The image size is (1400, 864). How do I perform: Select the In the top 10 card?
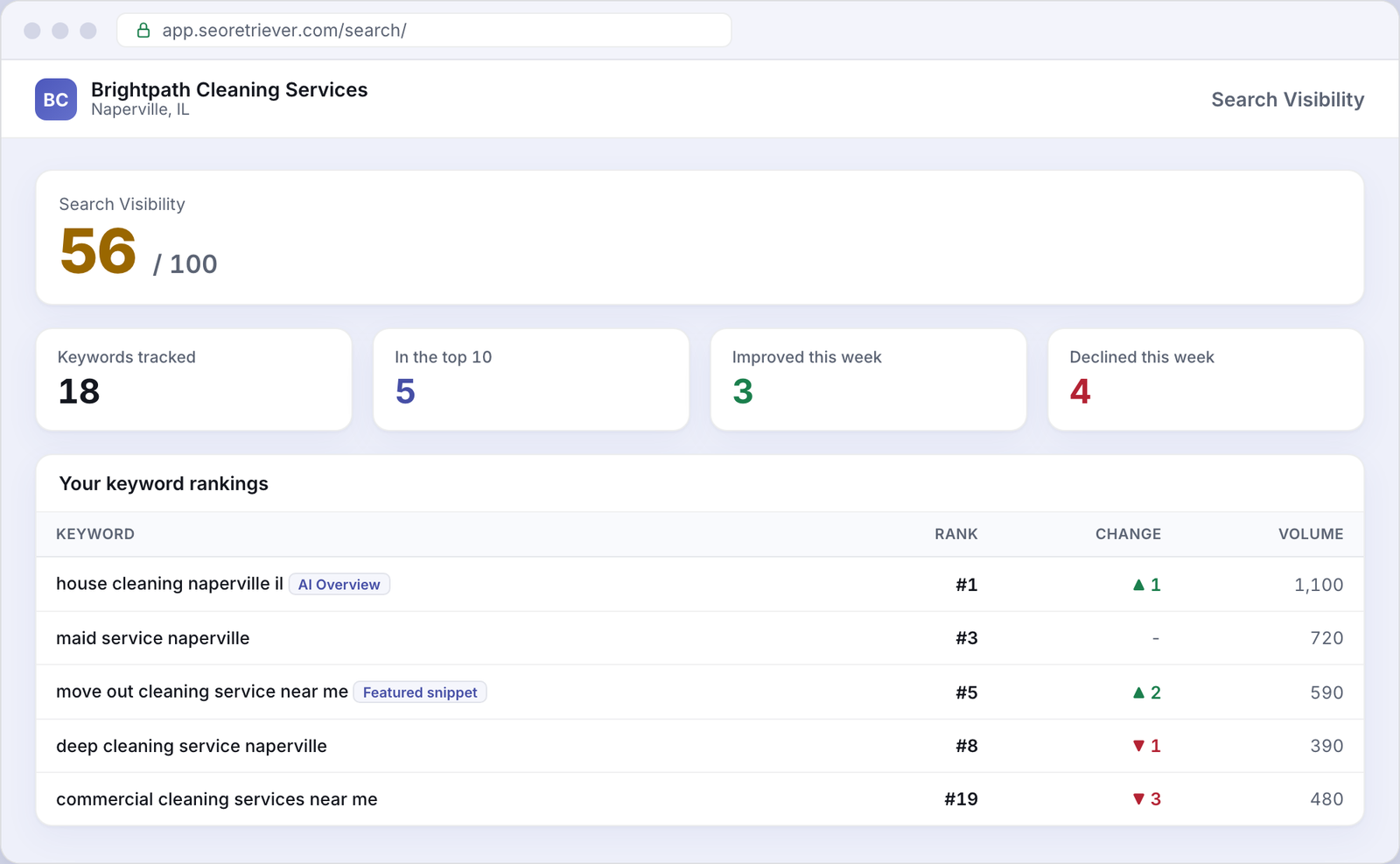[531, 380]
